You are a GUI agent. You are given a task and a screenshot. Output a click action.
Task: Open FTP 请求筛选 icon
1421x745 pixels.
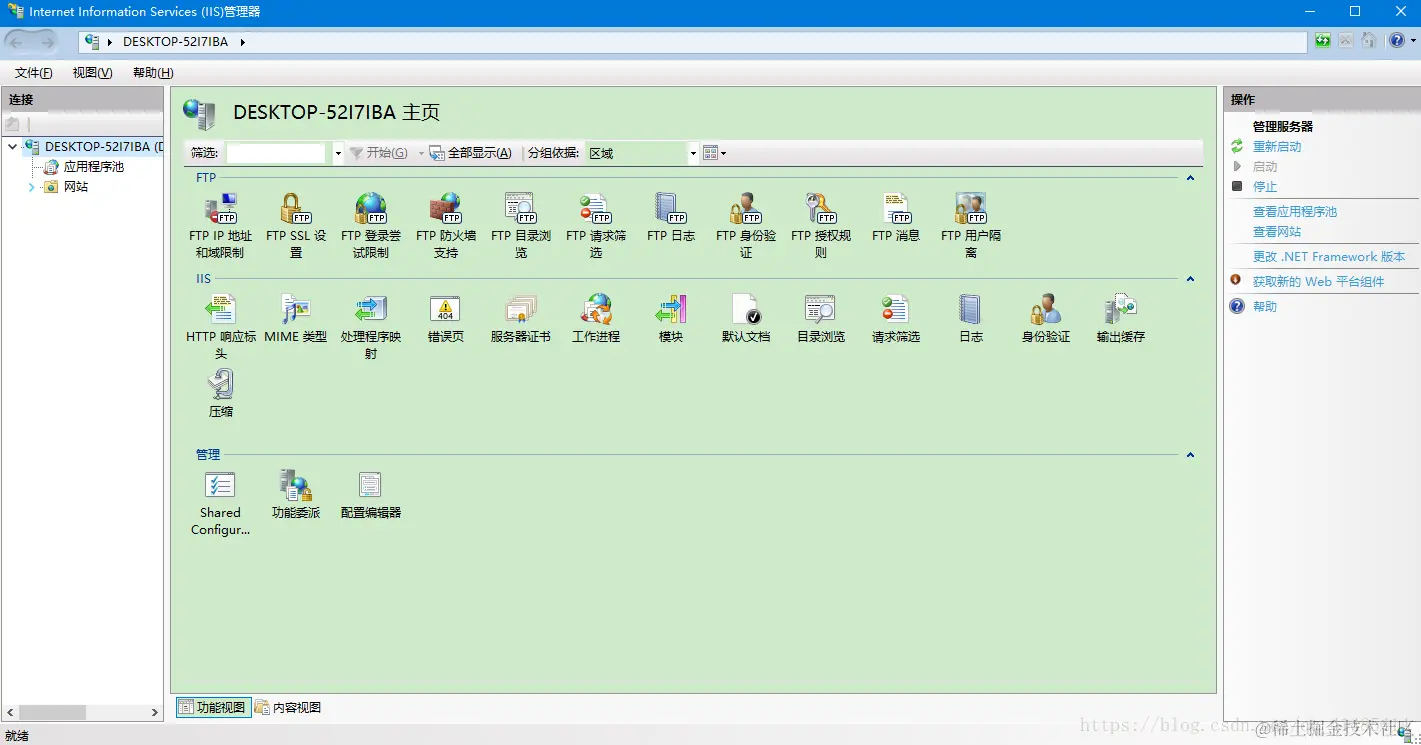coord(596,226)
